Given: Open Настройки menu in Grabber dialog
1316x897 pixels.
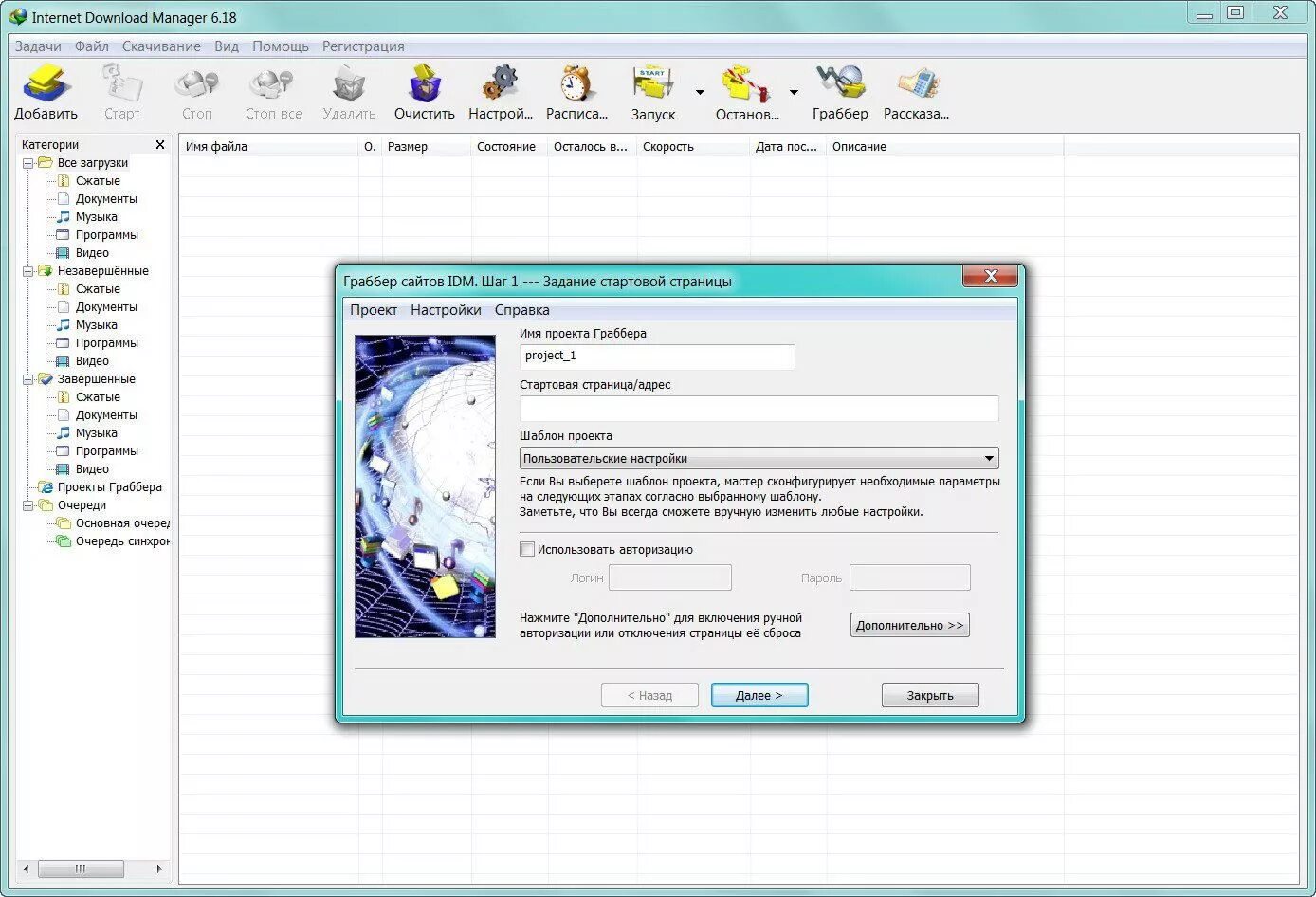Looking at the screenshot, I should 446,310.
